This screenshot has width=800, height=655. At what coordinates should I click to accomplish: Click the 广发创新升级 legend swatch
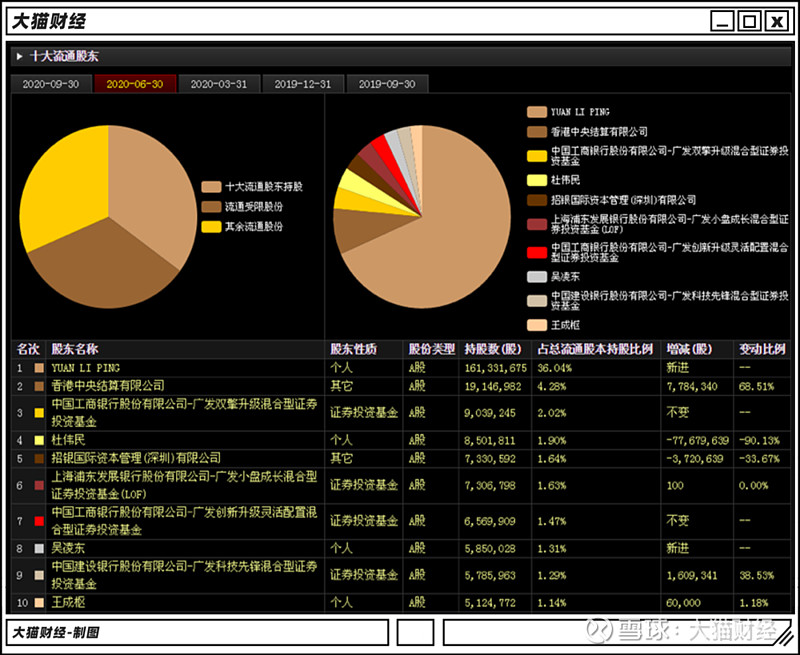(x=537, y=253)
